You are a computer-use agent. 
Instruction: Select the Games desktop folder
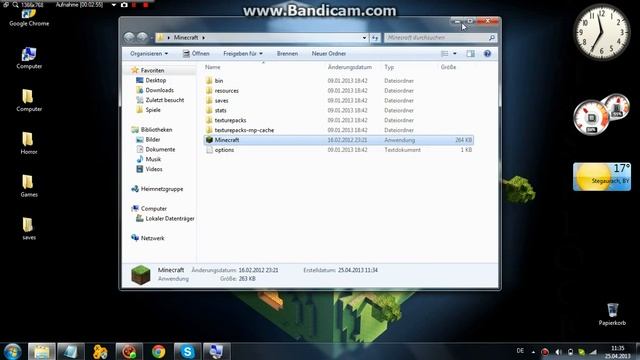[29, 186]
